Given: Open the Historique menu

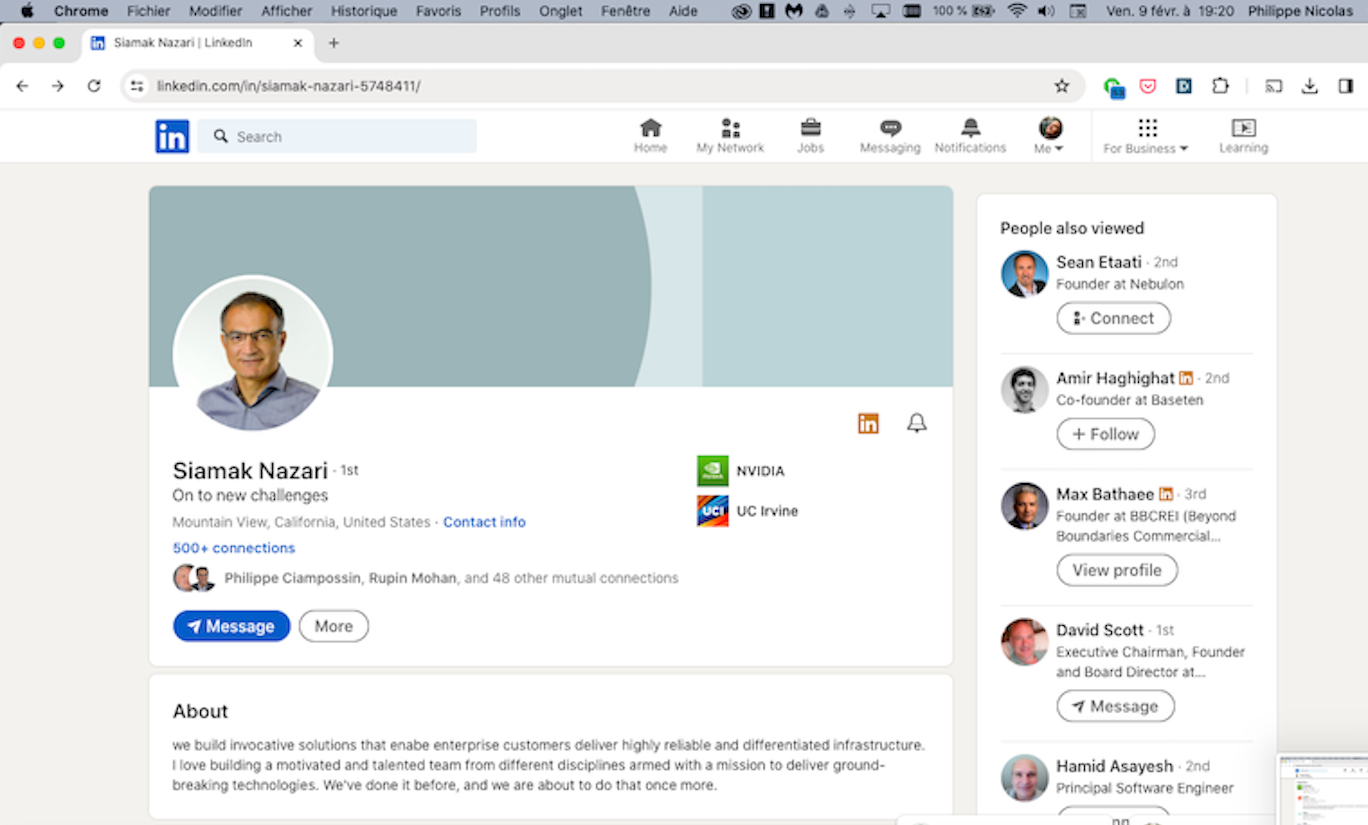Looking at the screenshot, I should [364, 11].
